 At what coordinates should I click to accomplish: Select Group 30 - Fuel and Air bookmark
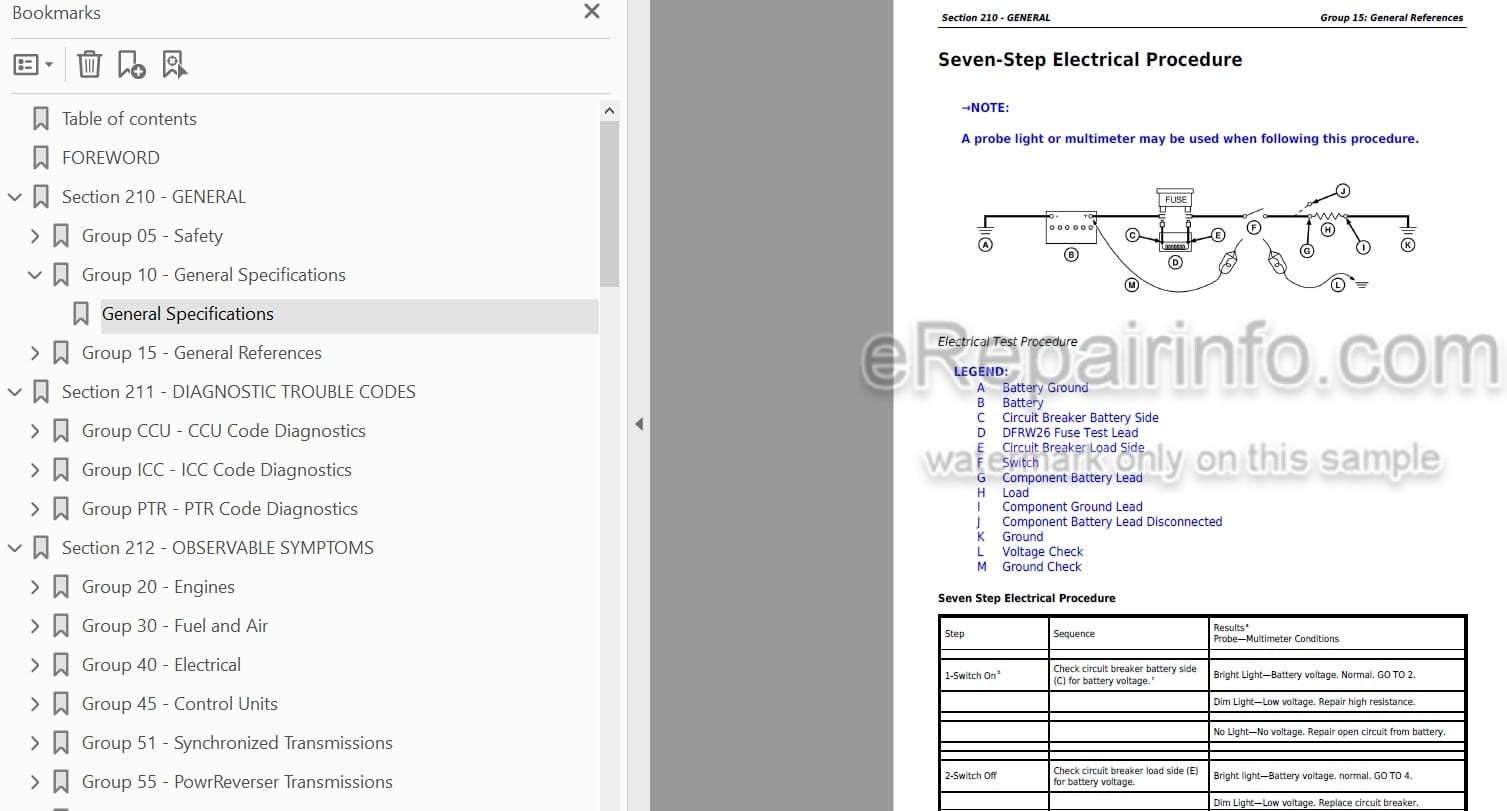175,626
